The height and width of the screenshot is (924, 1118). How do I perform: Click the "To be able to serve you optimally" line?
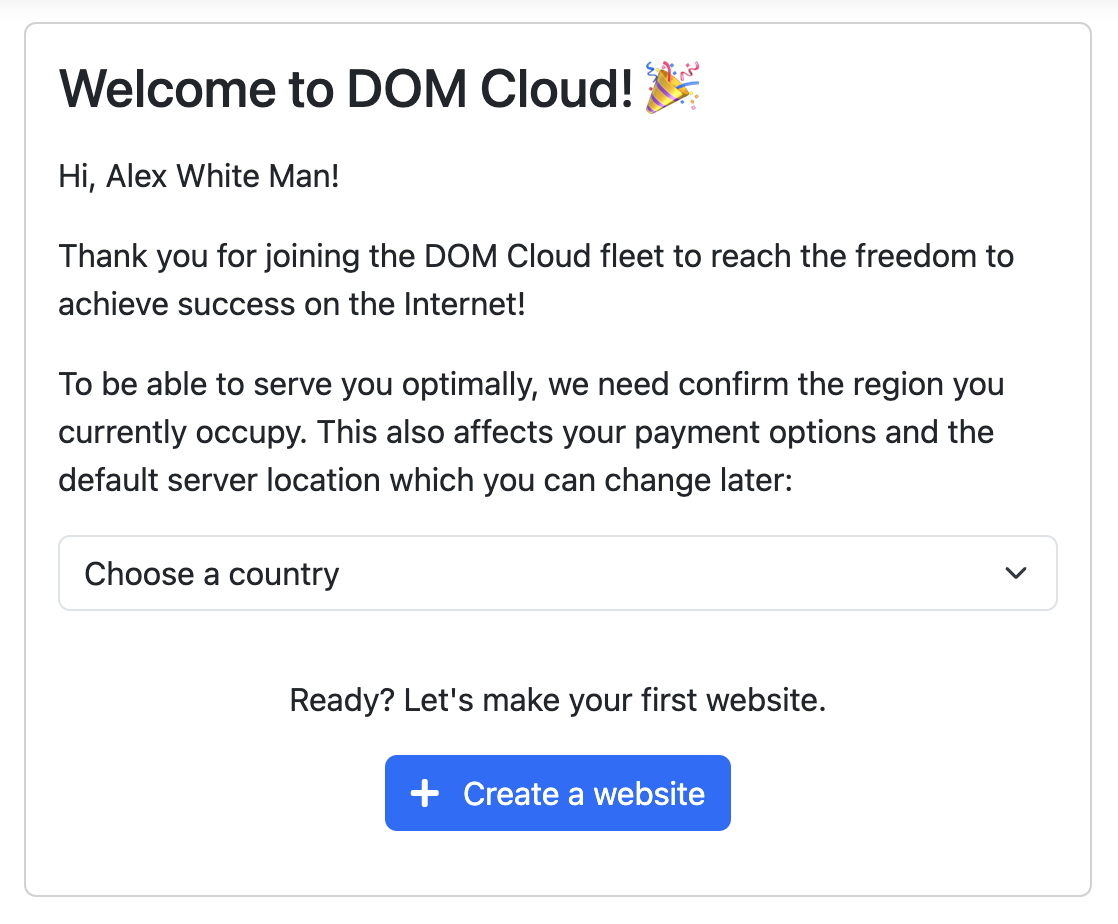click(x=531, y=384)
